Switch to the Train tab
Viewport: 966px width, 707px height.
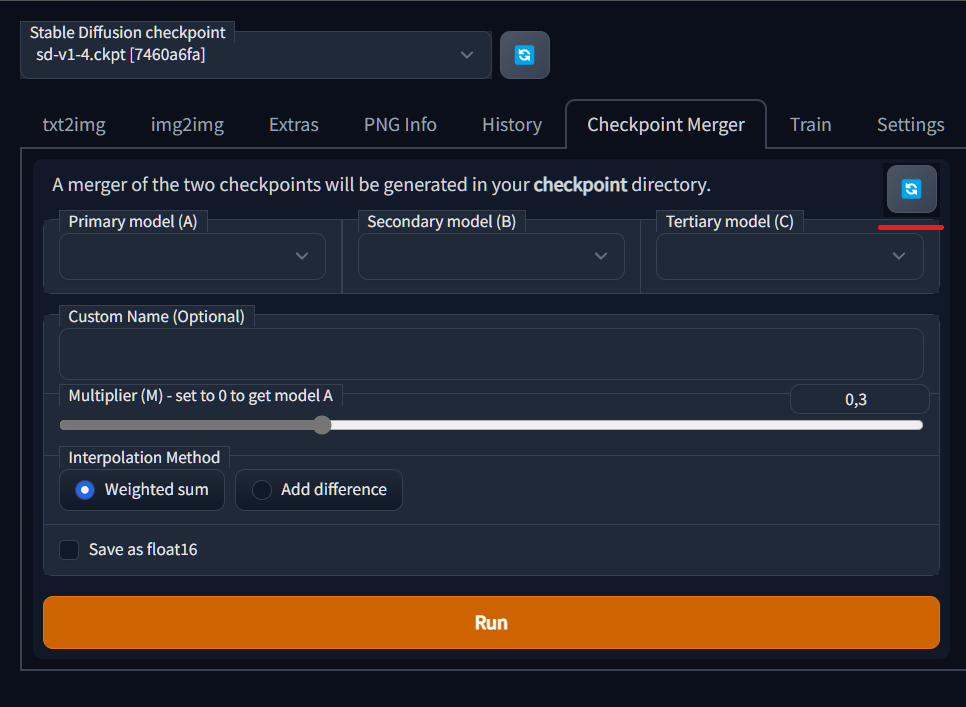click(x=810, y=124)
